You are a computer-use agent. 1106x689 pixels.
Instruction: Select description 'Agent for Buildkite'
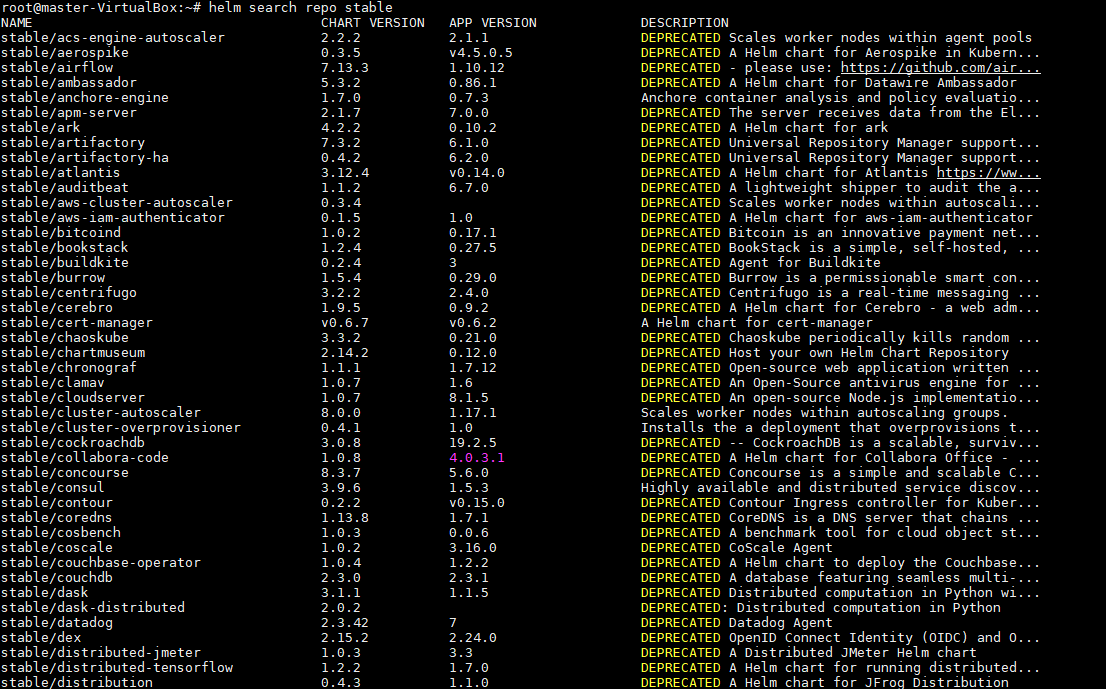(805, 263)
